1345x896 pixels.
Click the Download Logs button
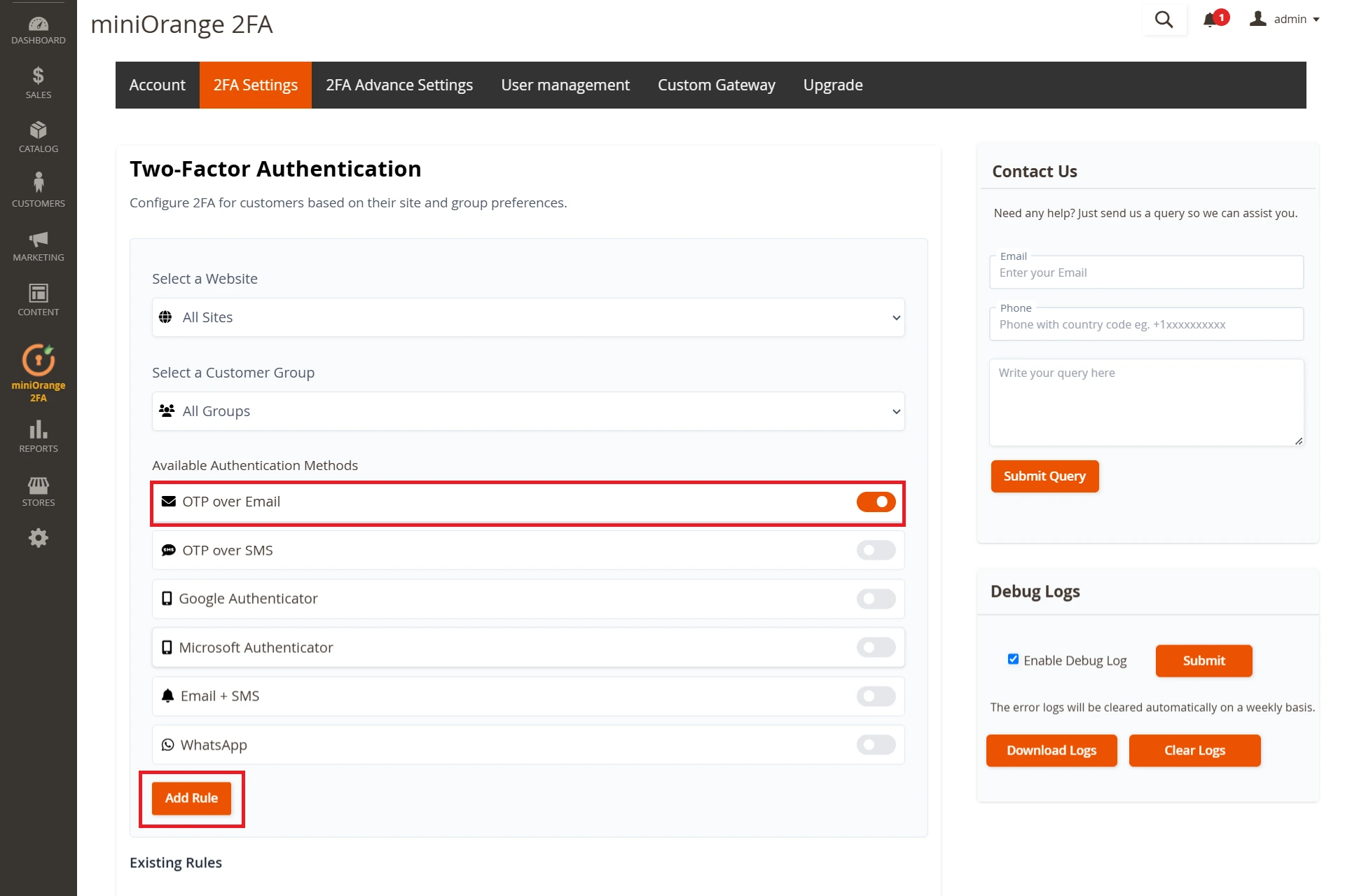tap(1051, 750)
